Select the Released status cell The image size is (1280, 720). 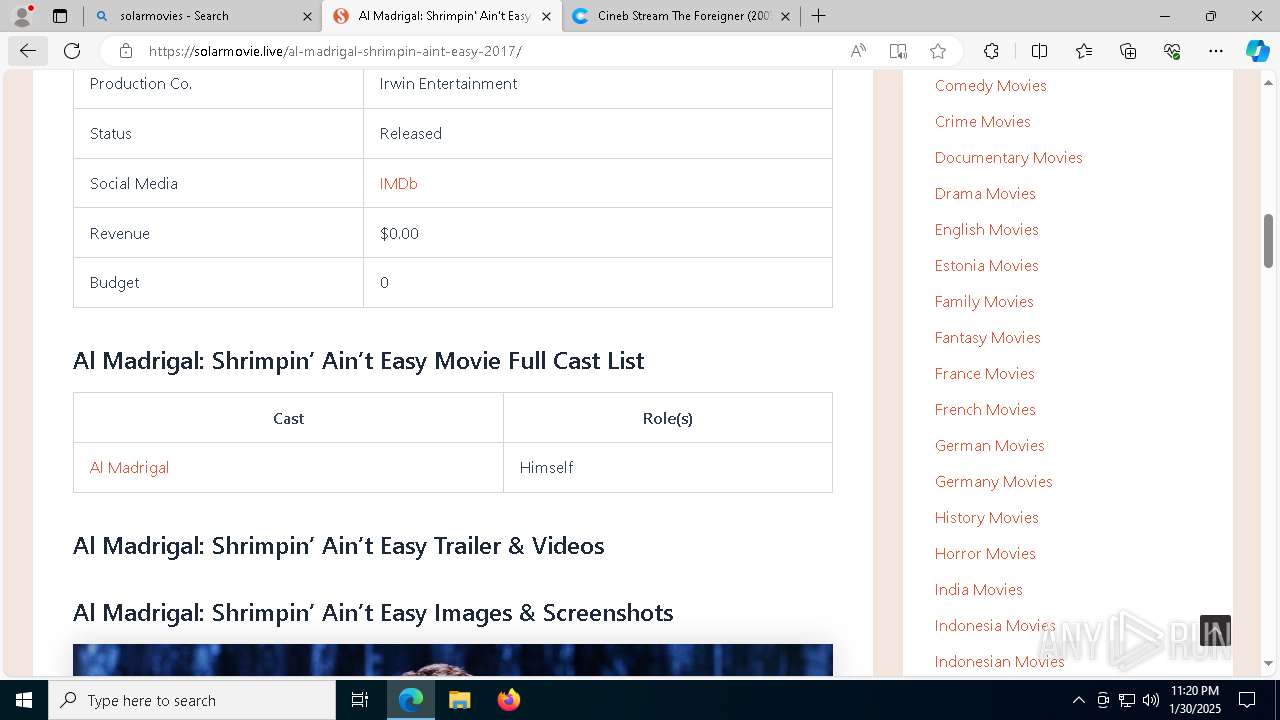tap(598, 133)
